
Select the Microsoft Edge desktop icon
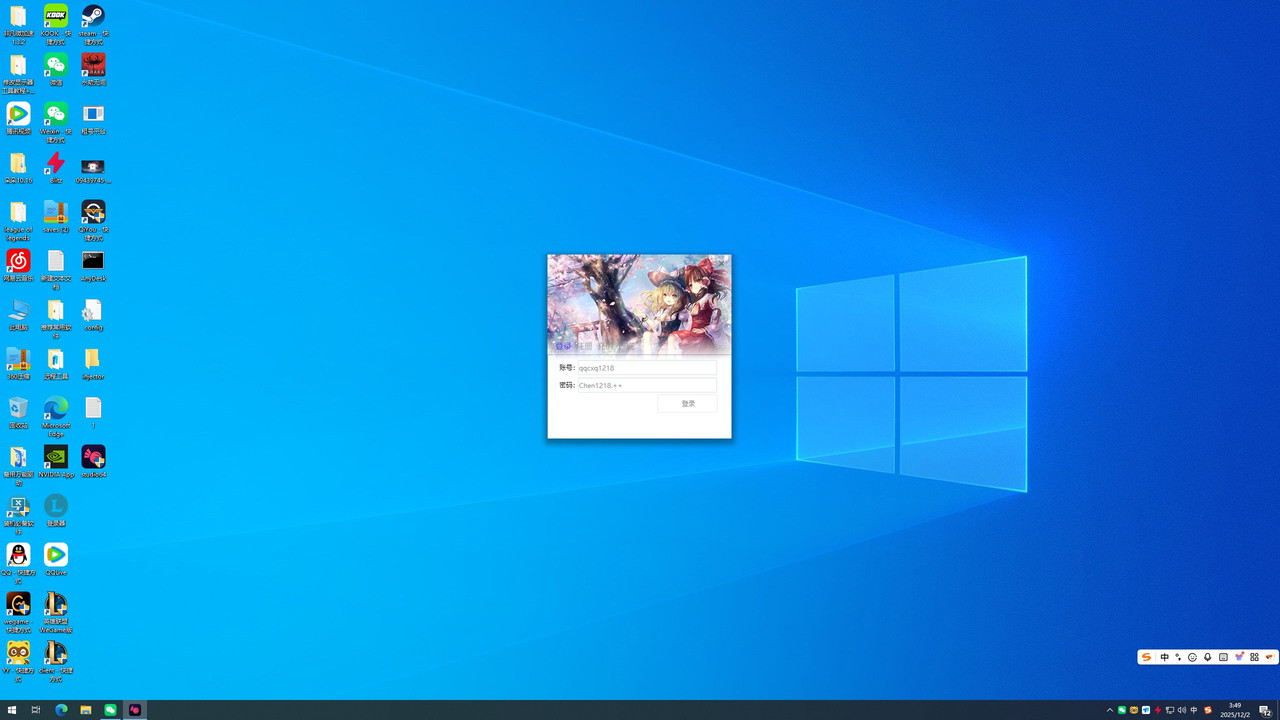tap(56, 417)
